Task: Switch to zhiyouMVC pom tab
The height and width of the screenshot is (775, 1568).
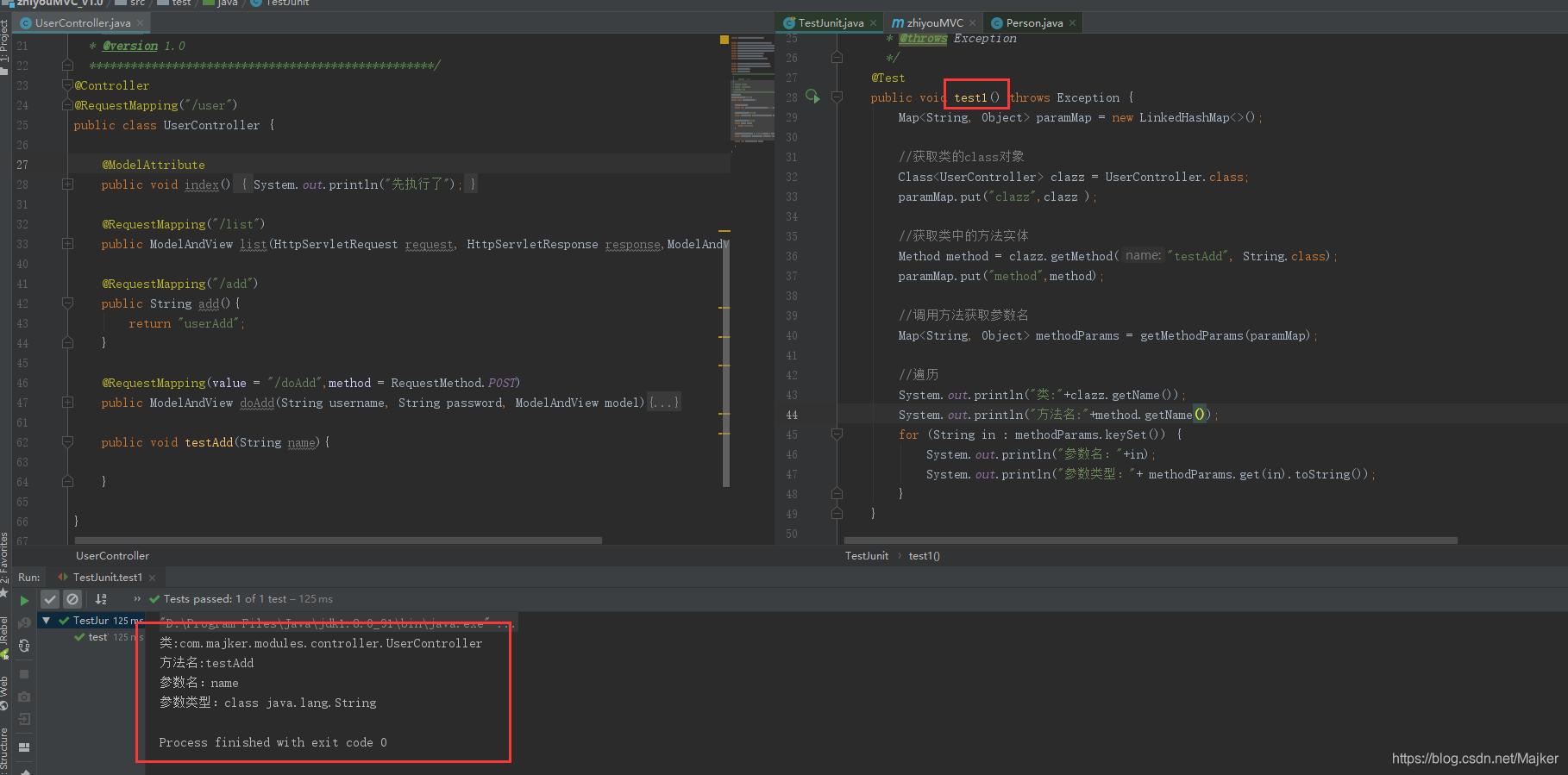Action: click(x=934, y=23)
